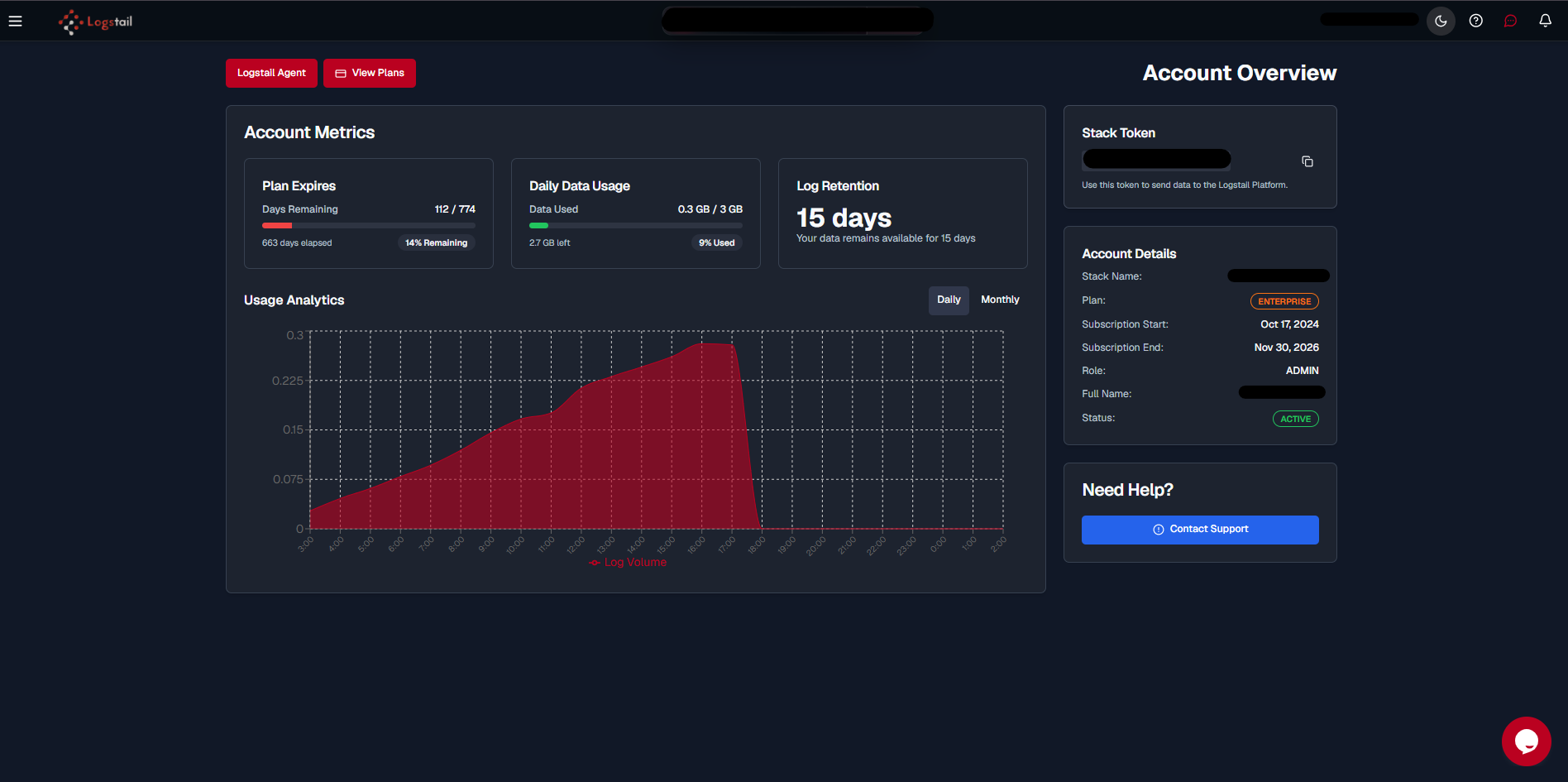Click the 16:00 chart time marker
Image resolution: width=1568 pixels, height=782 pixels.
tap(696, 545)
